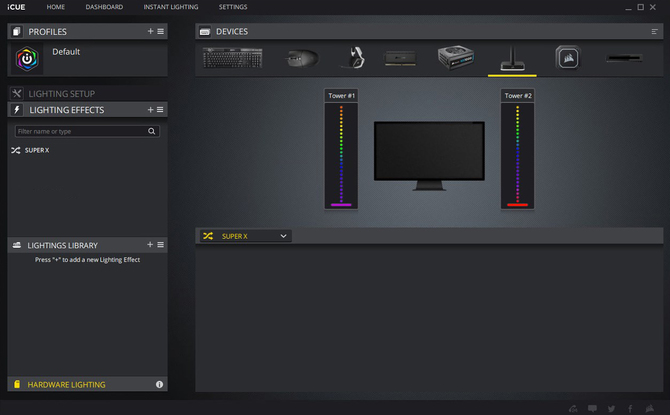Click the Default profile icon

[27, 59]
